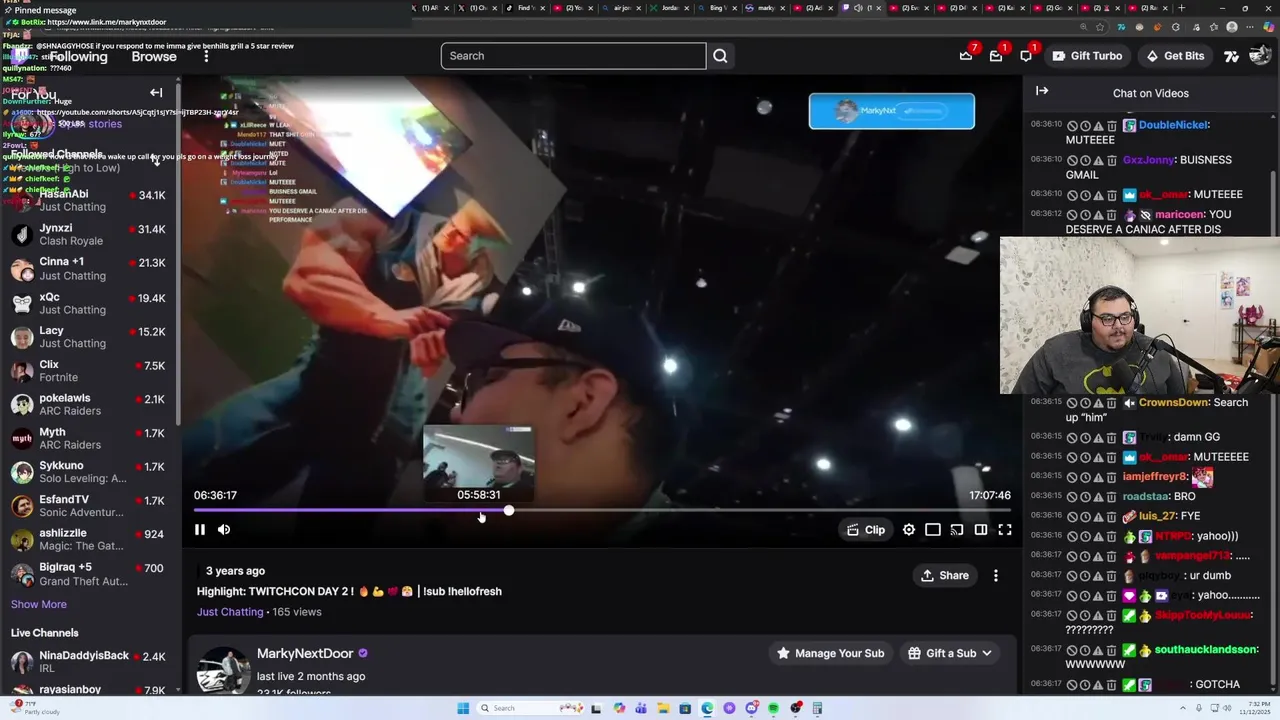Open the browser new tab plus button

pyautogui.click(x=1181, y=8)
